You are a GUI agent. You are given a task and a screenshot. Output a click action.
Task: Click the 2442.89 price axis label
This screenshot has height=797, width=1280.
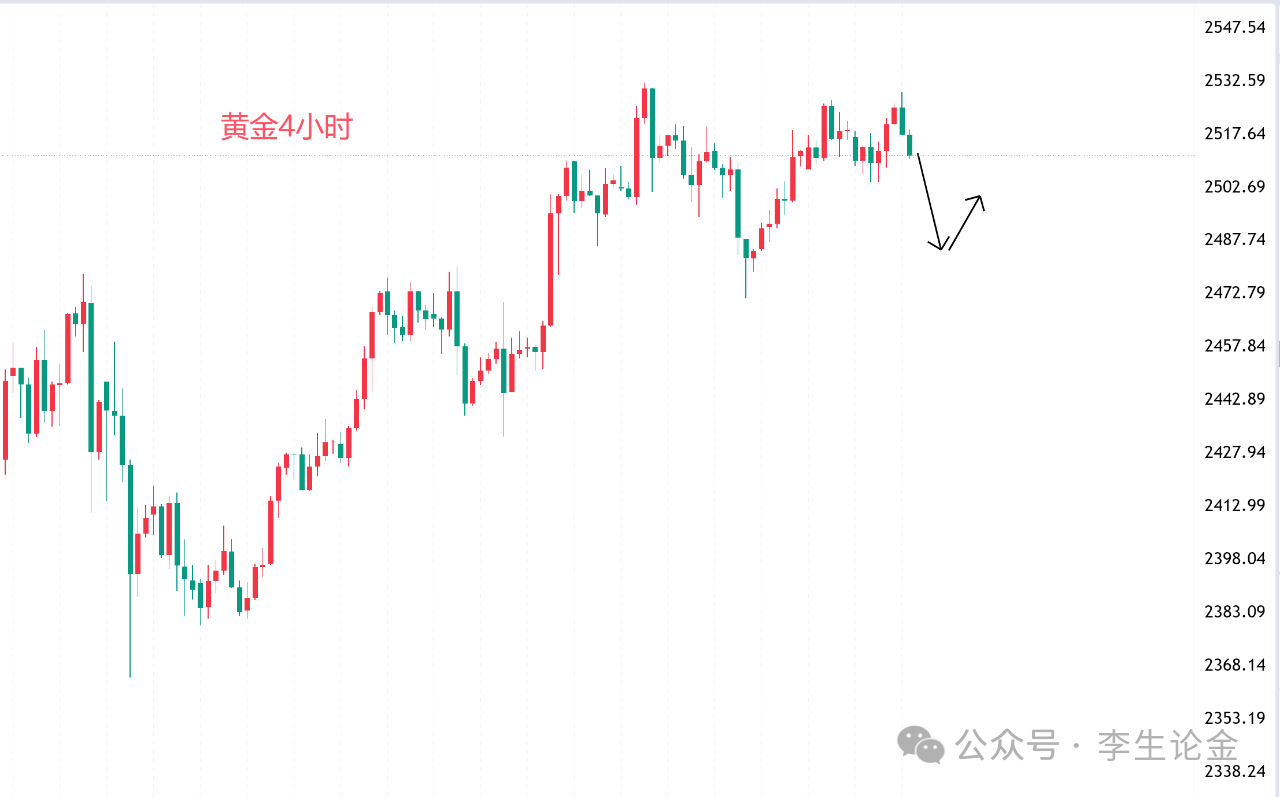[1234, 398]
